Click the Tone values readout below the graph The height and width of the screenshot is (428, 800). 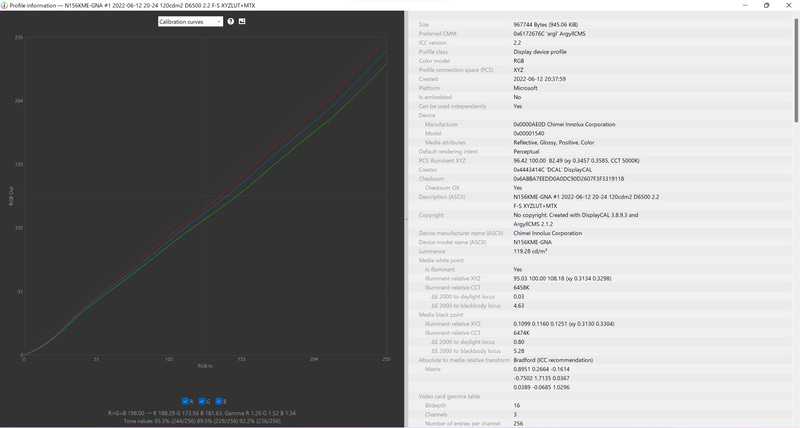click(202, 421)
